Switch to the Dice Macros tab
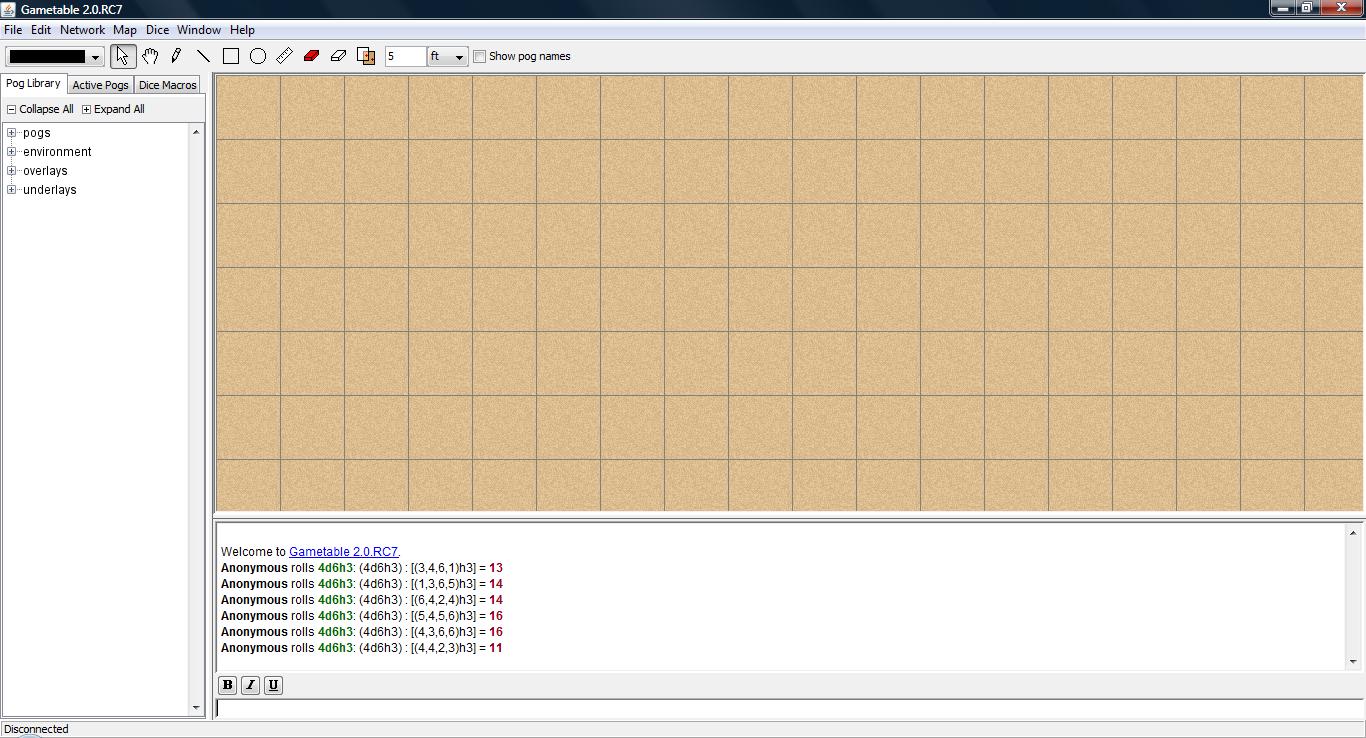 pos(167,85)
